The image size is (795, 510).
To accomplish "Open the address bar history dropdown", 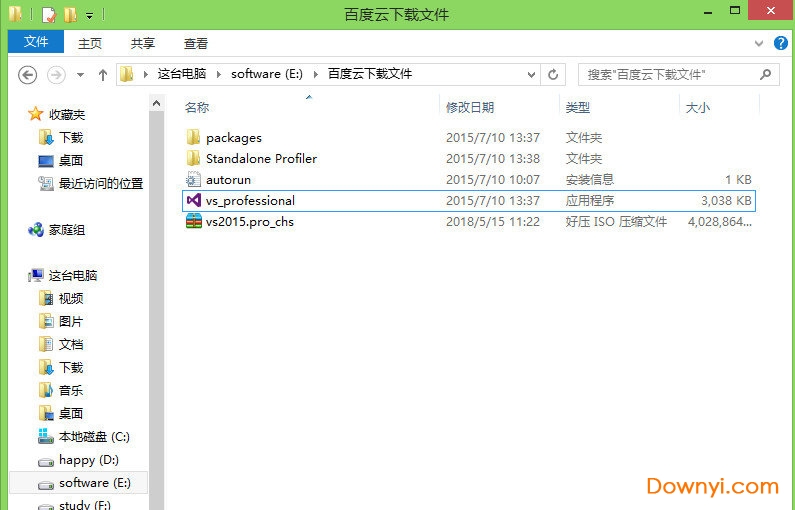I will (531, 75).
